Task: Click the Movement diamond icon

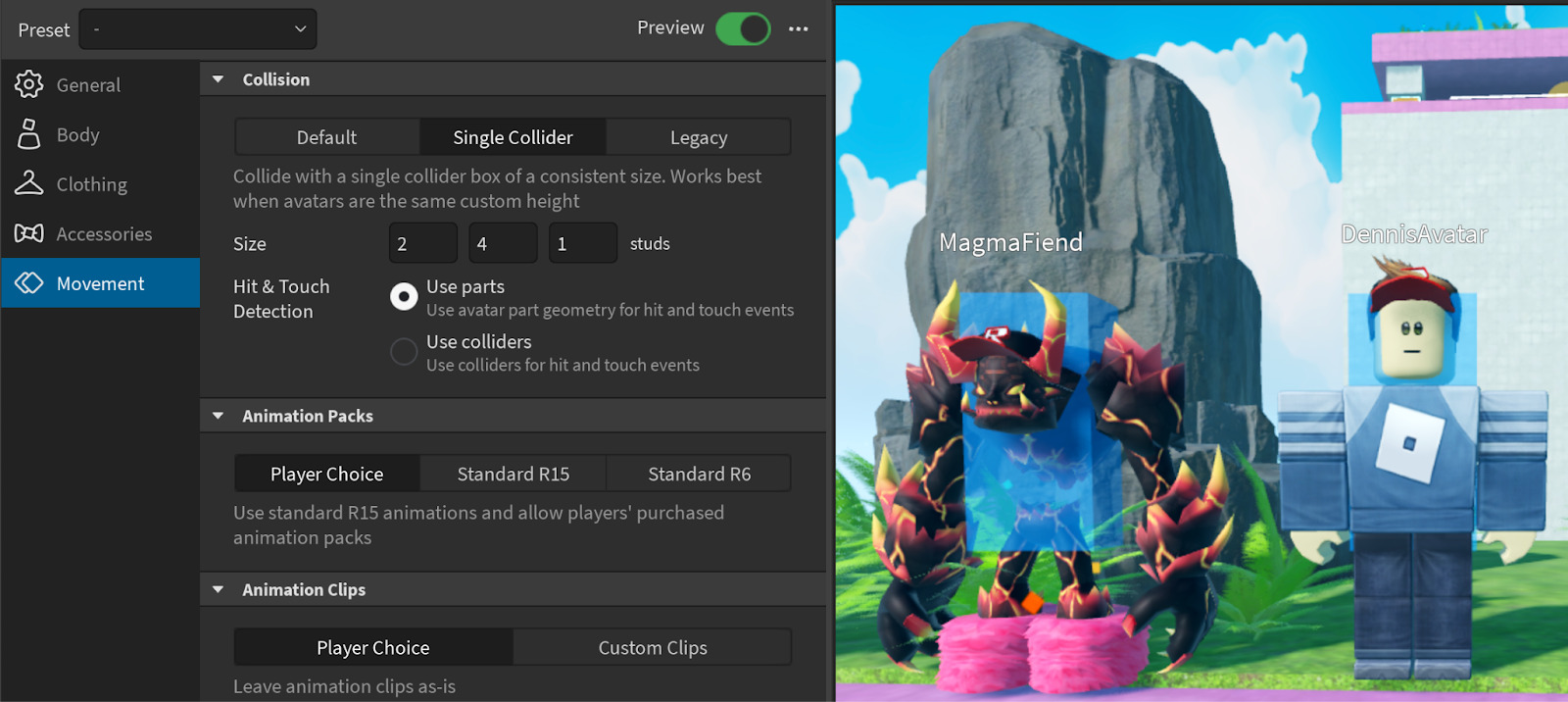Action: (x=28, y=283)
